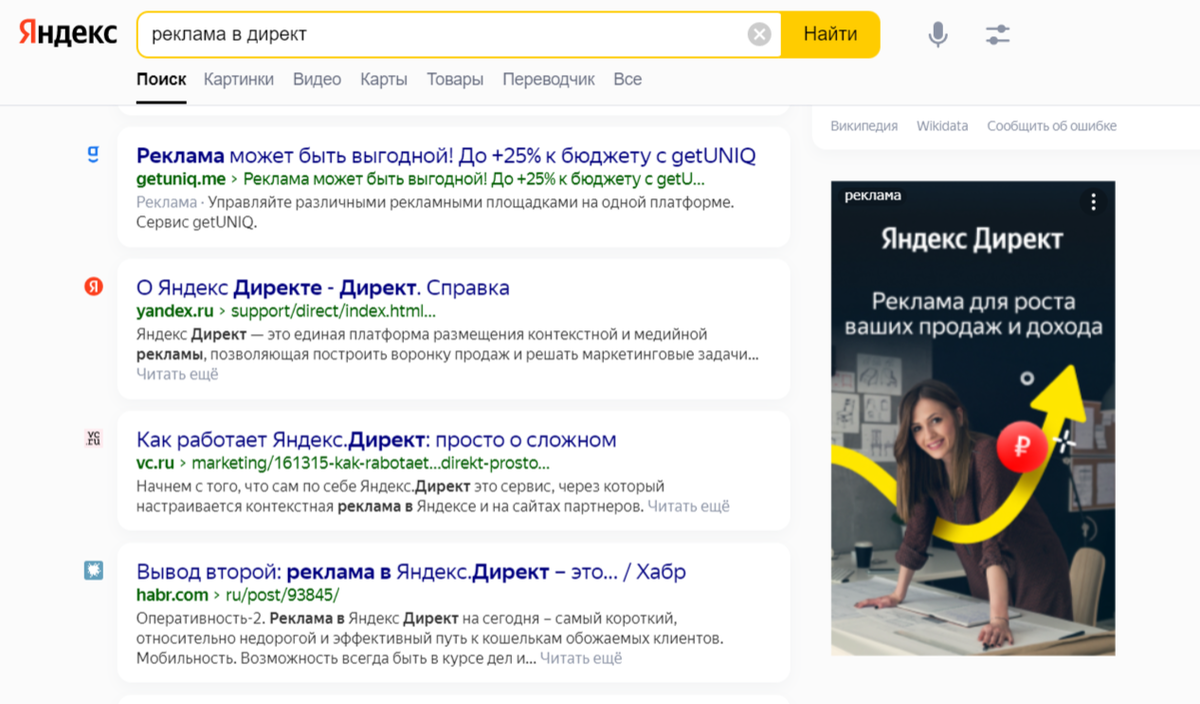The image size is (1200, 704).
Task: Clear the search query with the X icon
Action: click(759, 35)
